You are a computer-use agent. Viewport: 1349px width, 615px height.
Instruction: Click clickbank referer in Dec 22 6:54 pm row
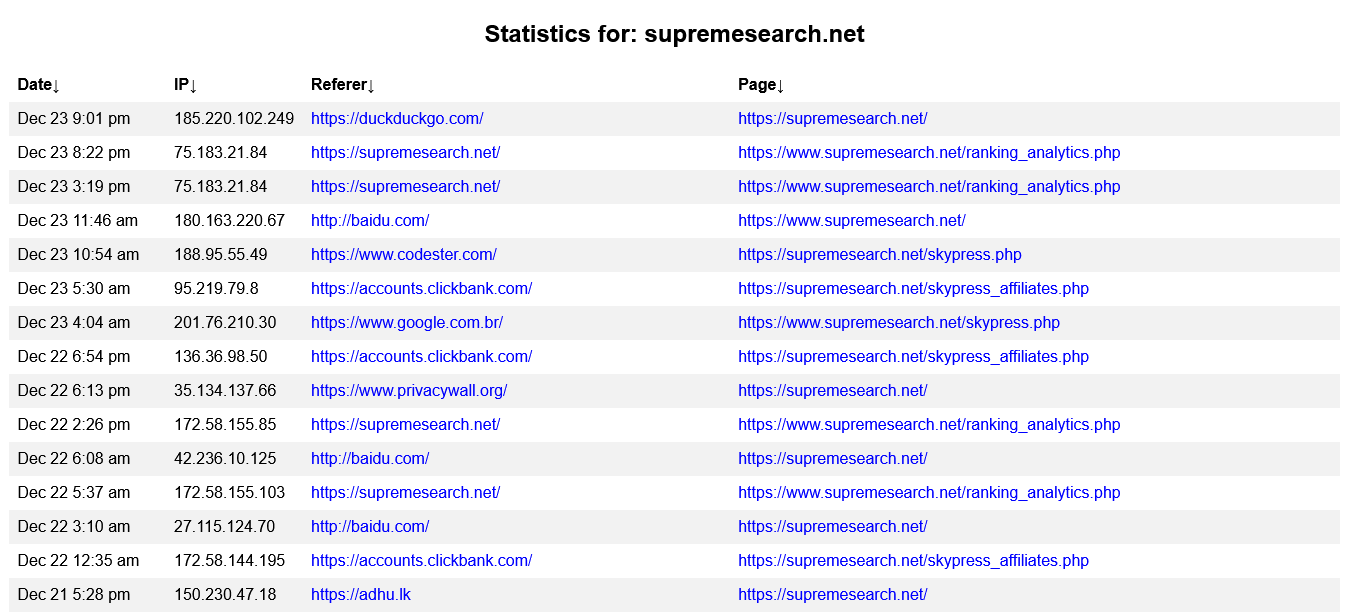pos(421,357)
